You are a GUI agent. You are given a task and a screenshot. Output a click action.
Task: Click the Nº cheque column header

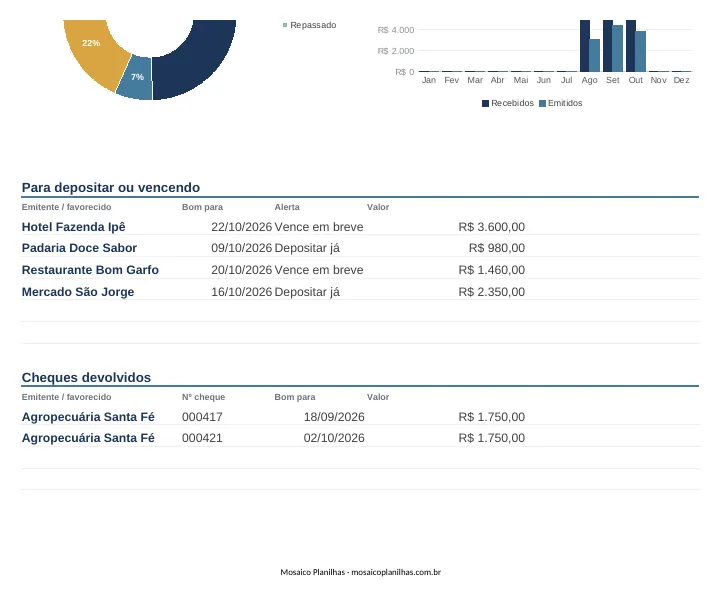204,397
